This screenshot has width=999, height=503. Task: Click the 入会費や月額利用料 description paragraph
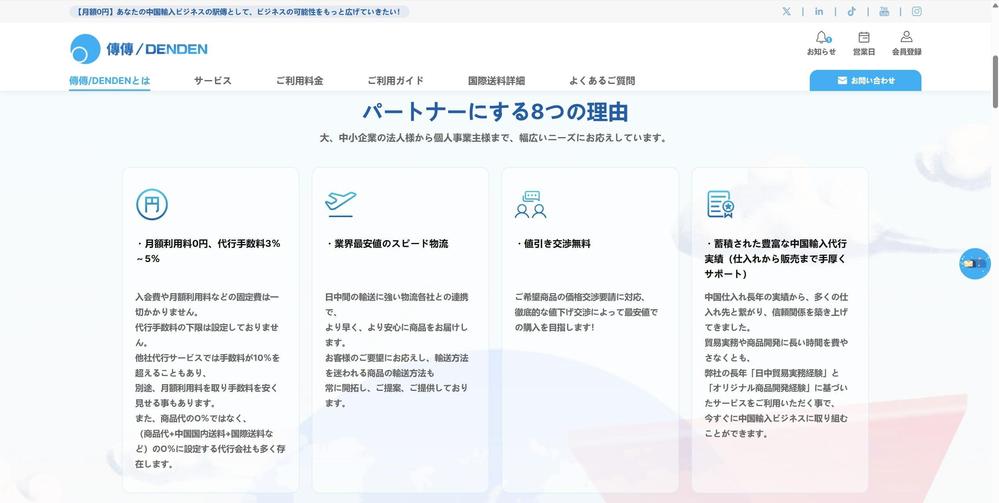[208, 380]
